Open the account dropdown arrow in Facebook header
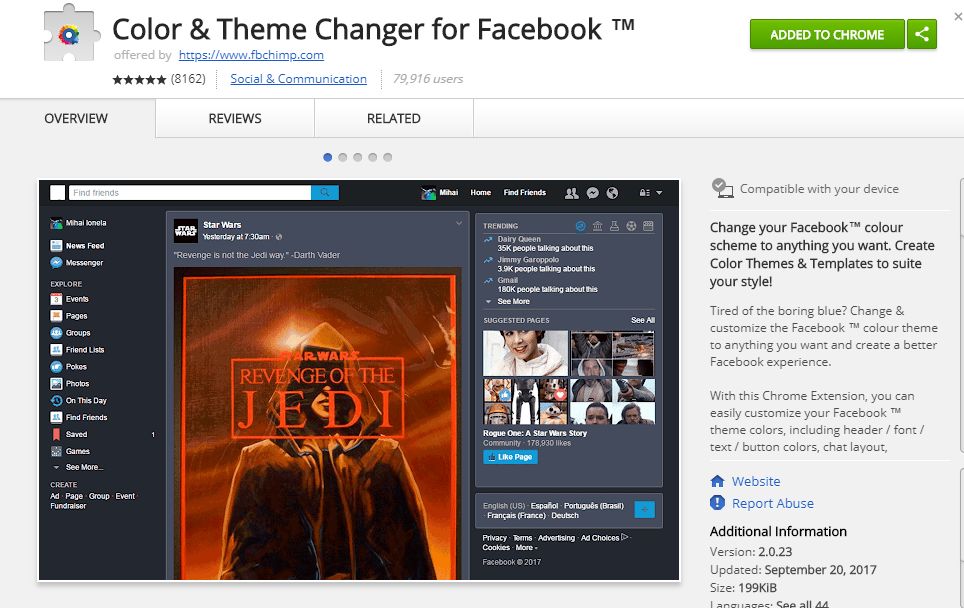Image resolution: width=964 pixels, height=608 pixels. 659,193
